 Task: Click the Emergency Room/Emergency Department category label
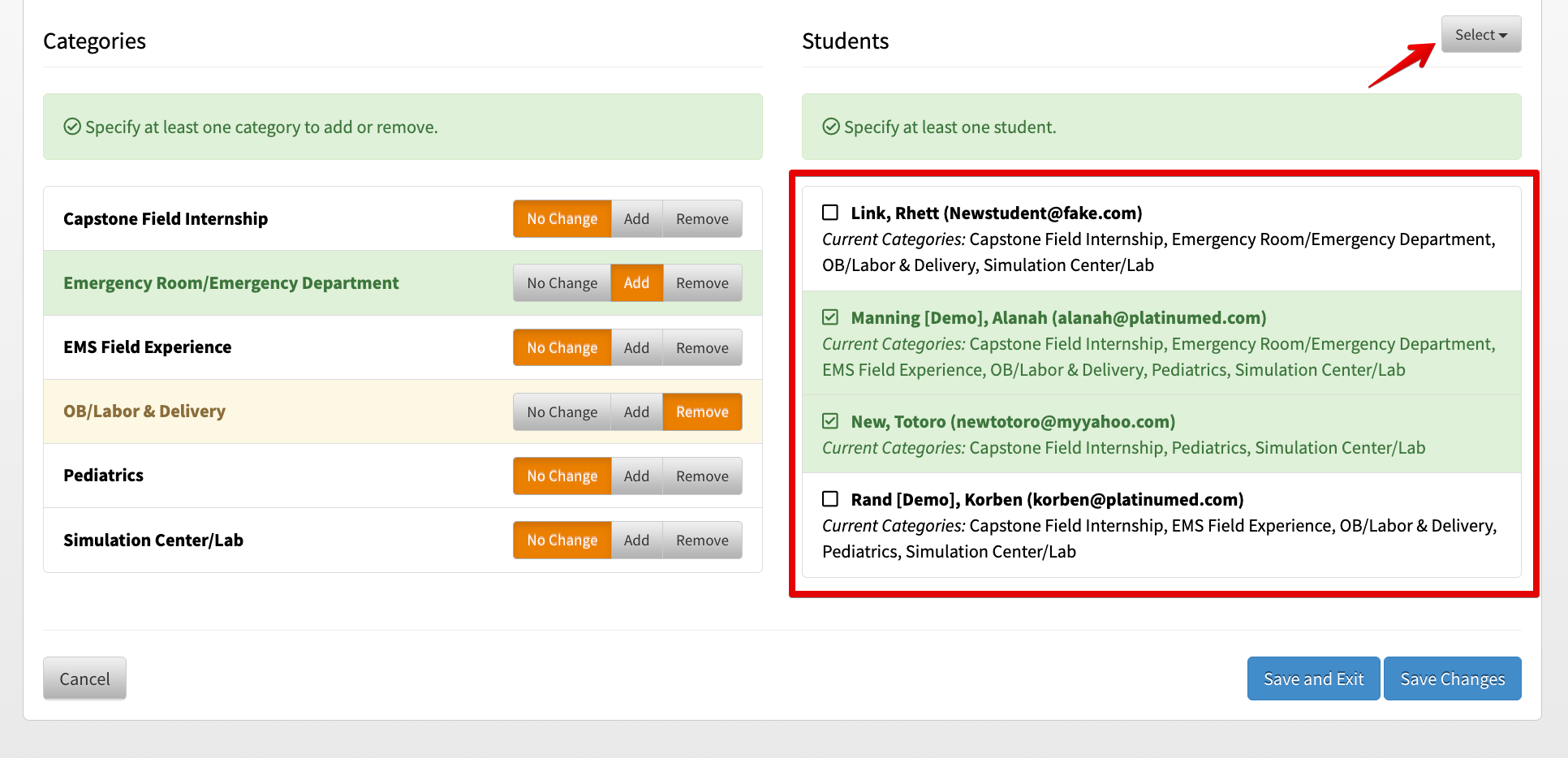[x=231, y=283]
